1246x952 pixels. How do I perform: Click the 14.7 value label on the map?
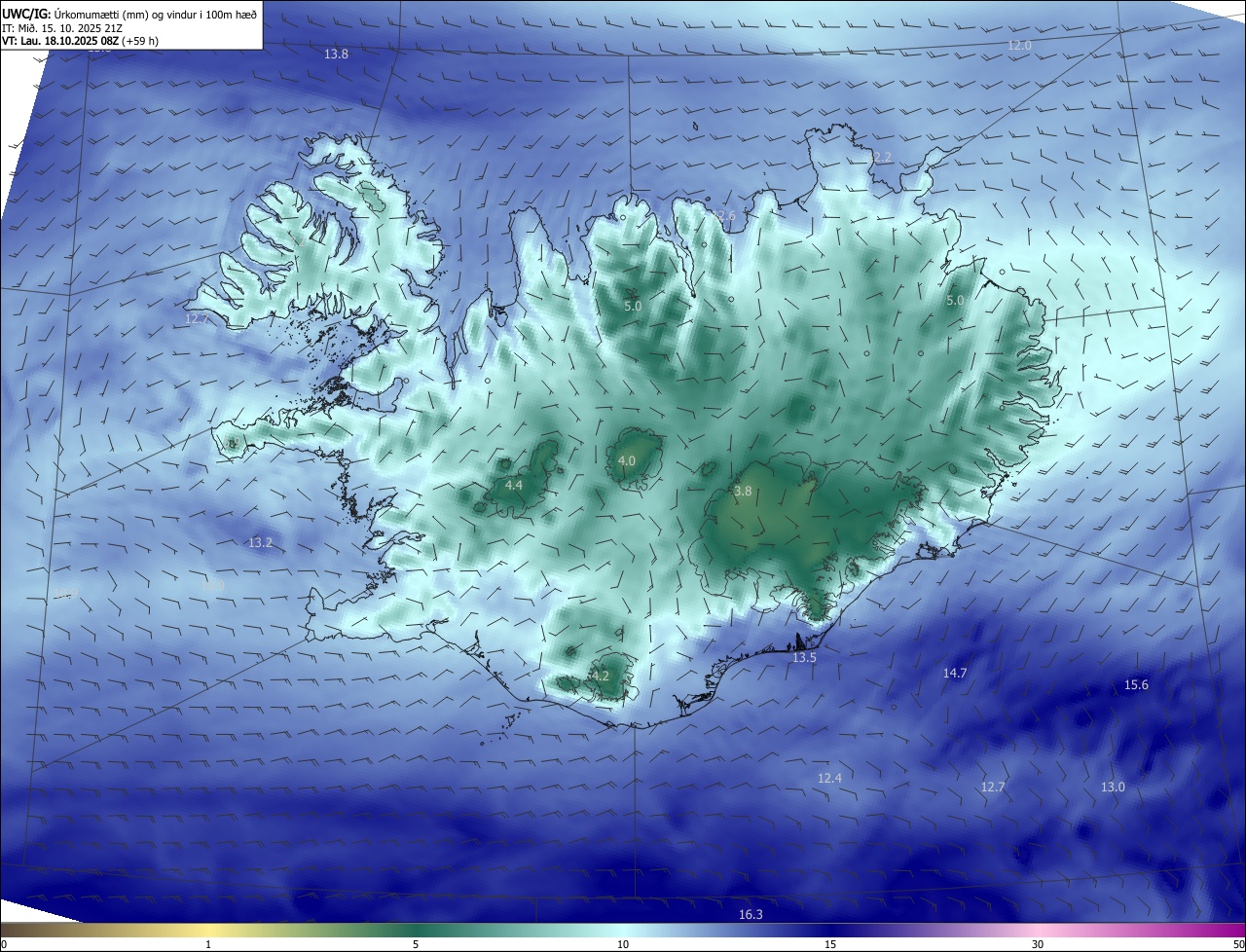pyautogui.click(x=955, y=673)
